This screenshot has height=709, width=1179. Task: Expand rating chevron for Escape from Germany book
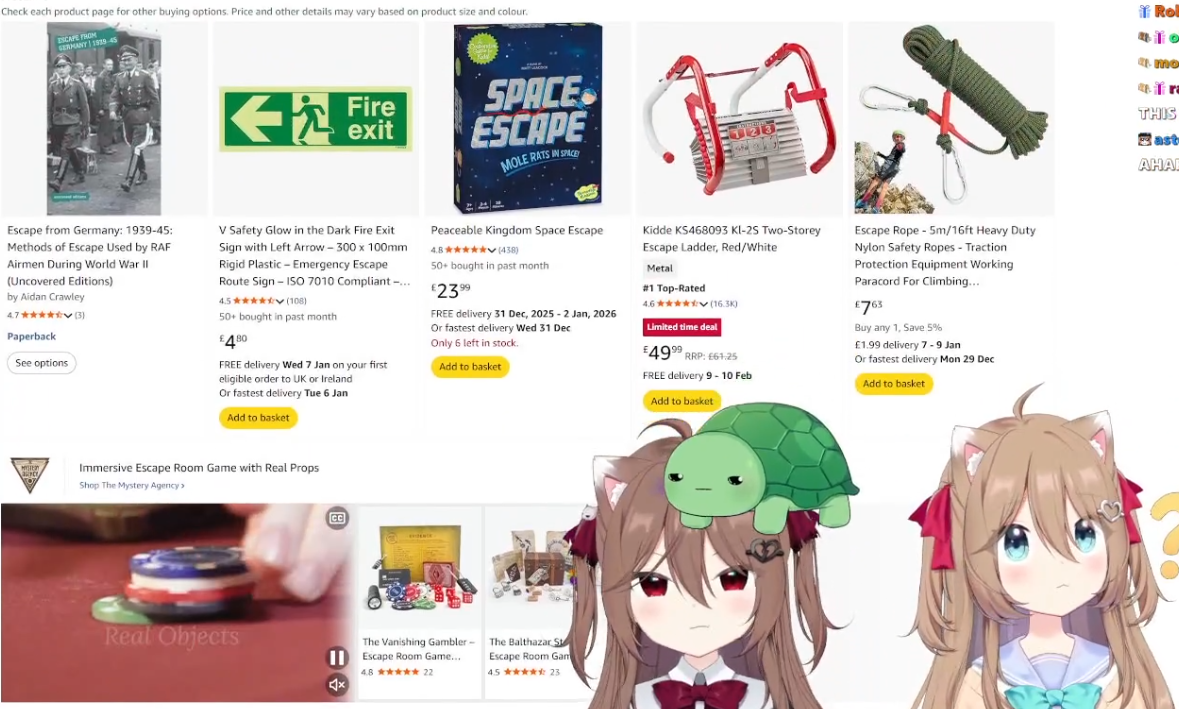pyautogui.click(x=68, y=315)
